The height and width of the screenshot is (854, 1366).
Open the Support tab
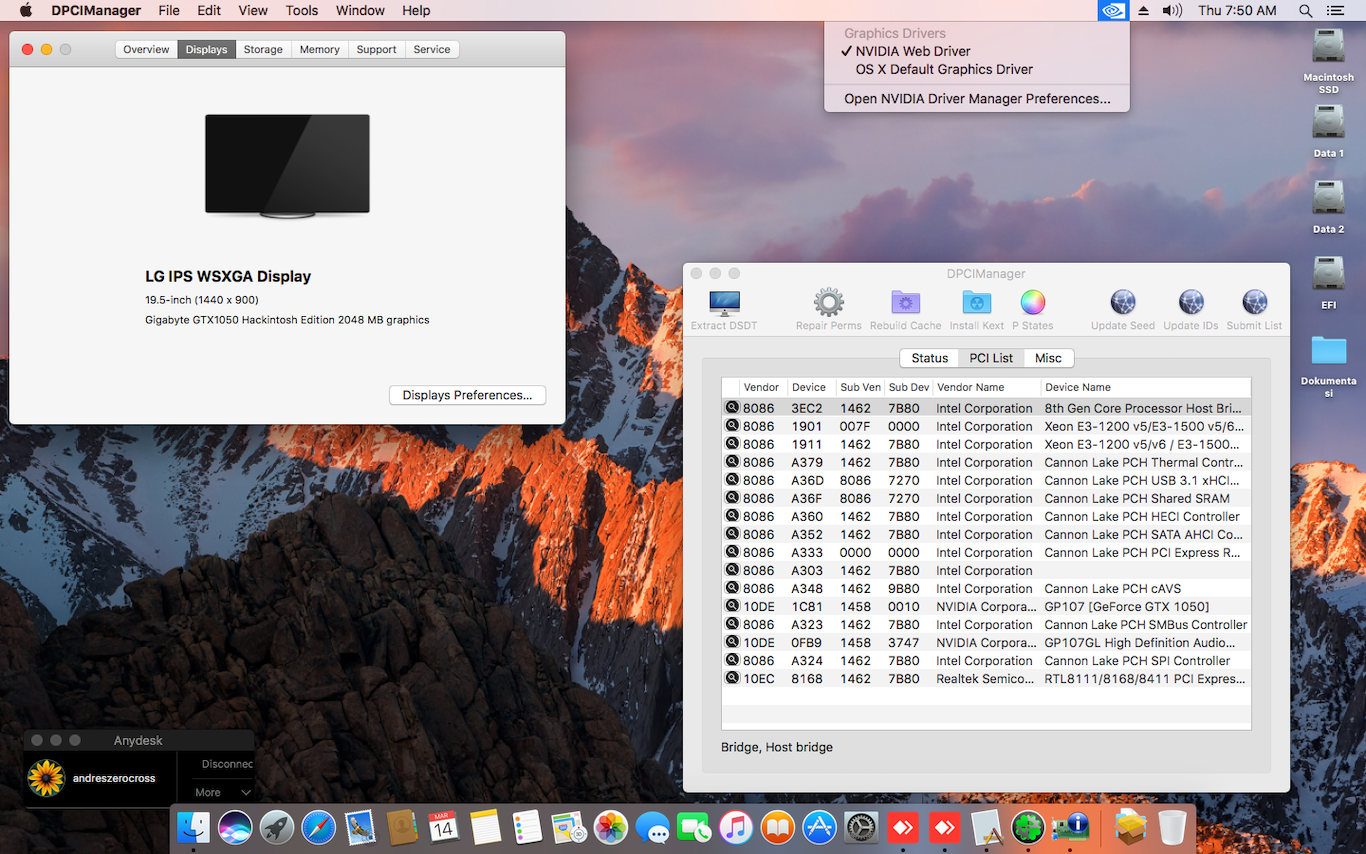376,49
